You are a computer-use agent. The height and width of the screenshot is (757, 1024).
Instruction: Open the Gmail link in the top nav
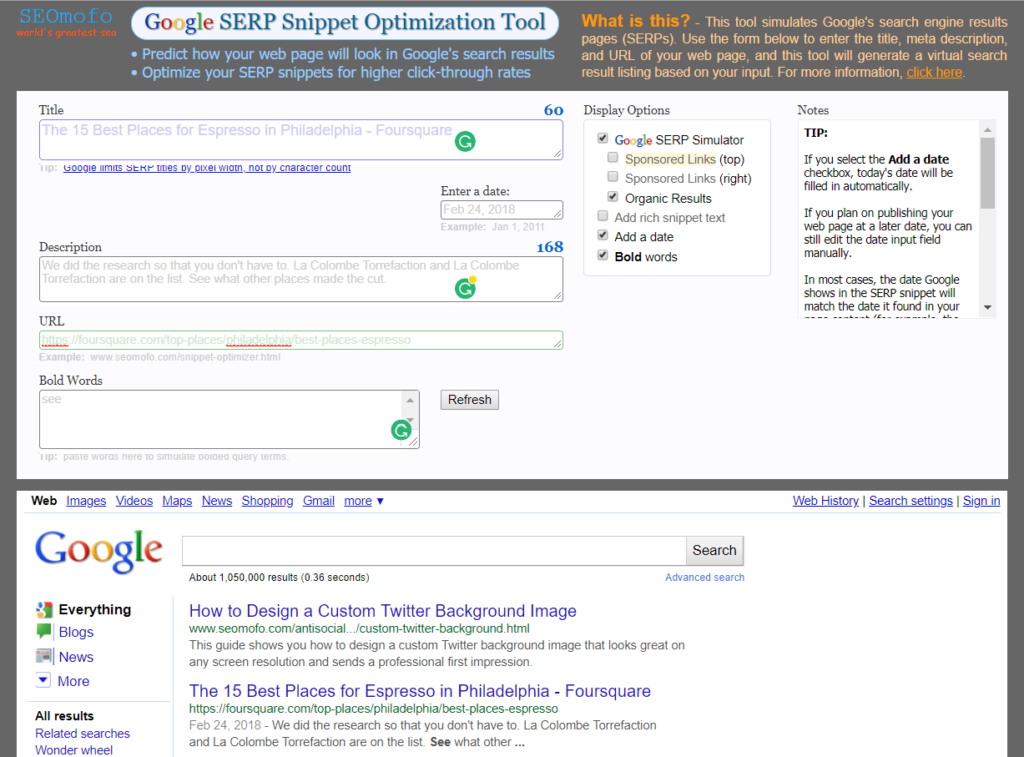coord(319,501)
